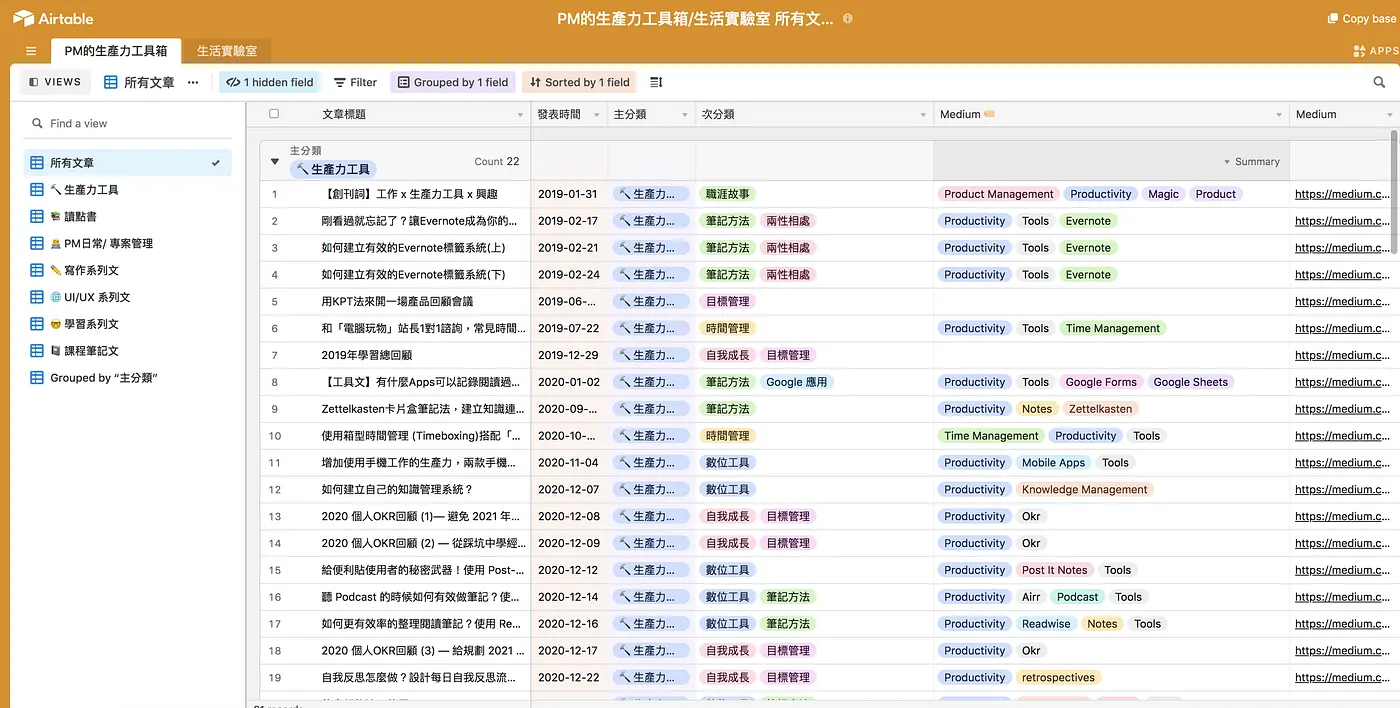Viewport: 1400px width, 708px height.
Task: Select the 生產力工具 view in sidebar
Action: point(128,189)
